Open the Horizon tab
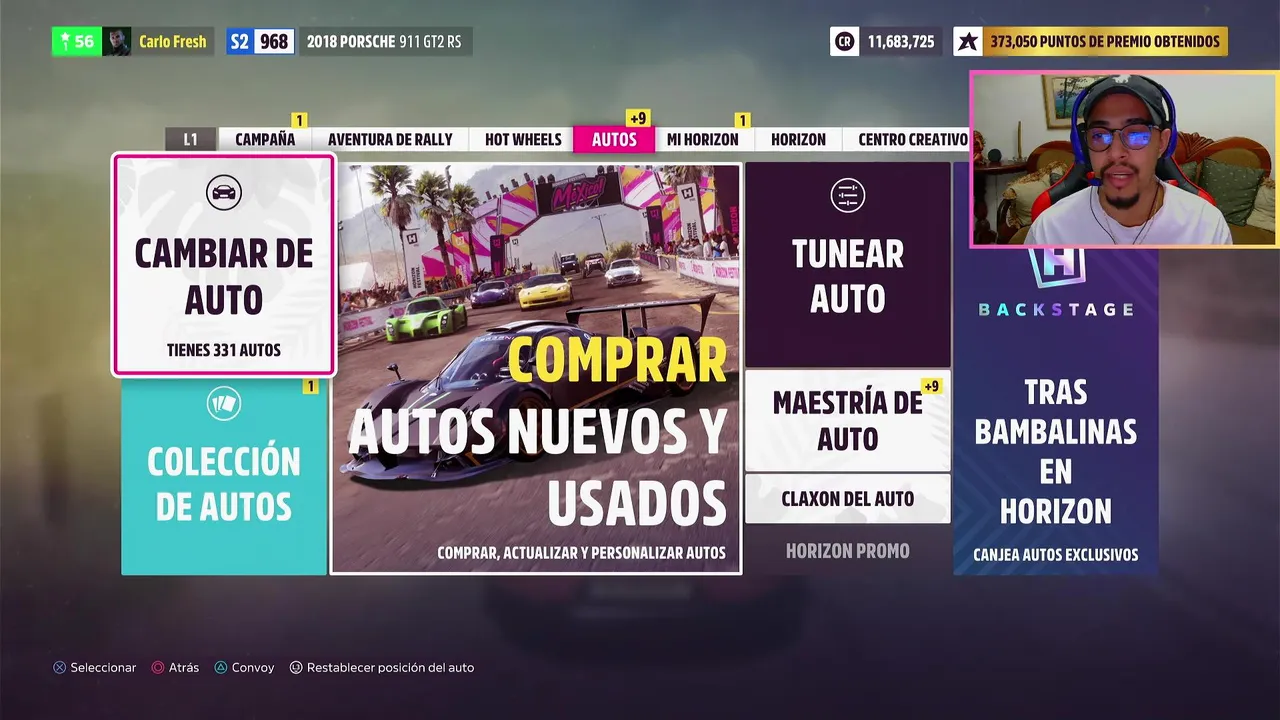This screenshot has width=1280, height=720. [798, 139]
